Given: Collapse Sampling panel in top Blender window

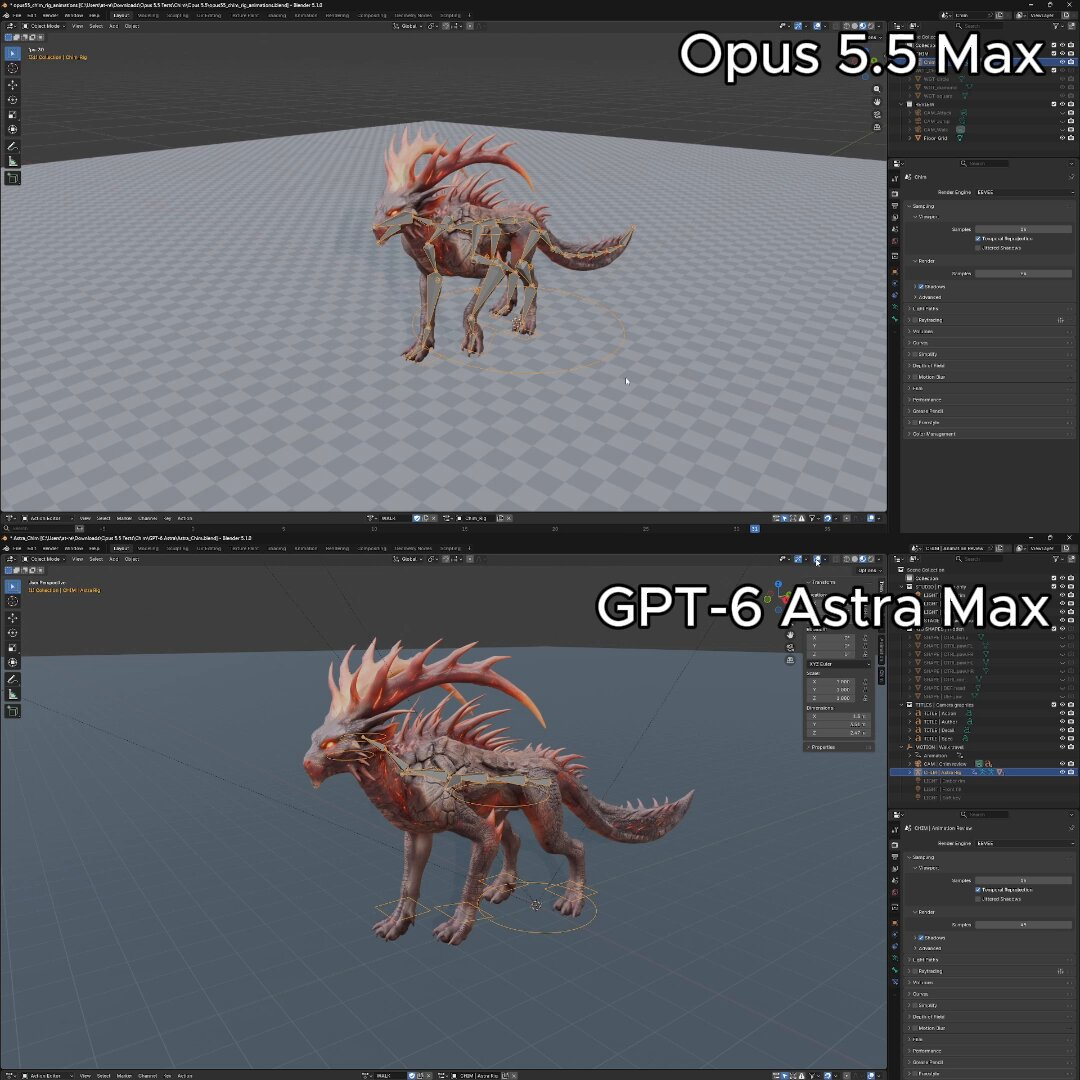Looking at the screenshot, I should [x=923, y=206].
